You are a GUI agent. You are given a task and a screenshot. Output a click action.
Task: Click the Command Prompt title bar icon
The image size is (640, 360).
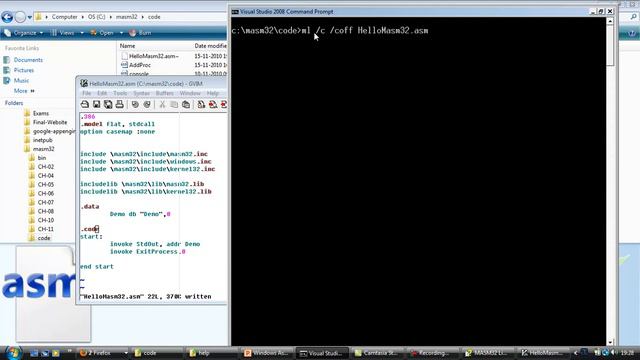[235, 12]
